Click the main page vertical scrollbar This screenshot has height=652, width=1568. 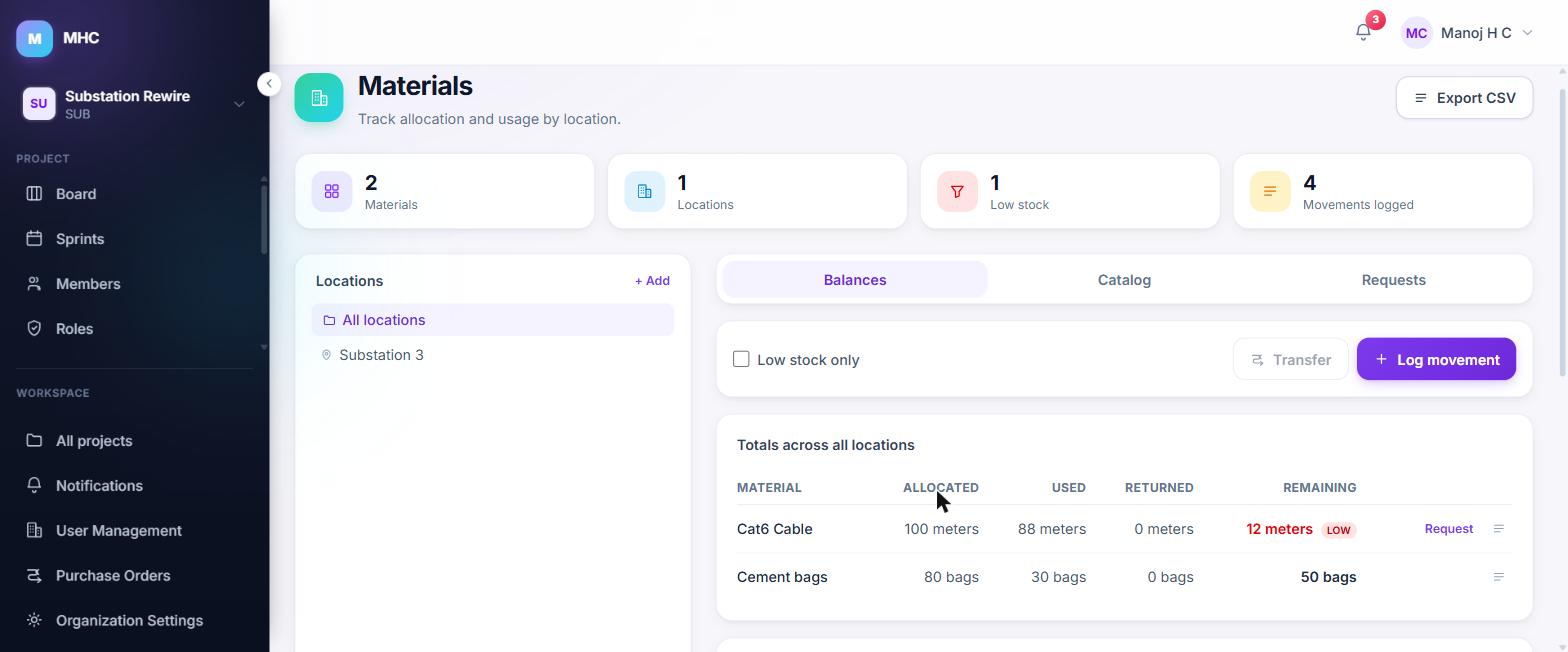[1562, 233]
